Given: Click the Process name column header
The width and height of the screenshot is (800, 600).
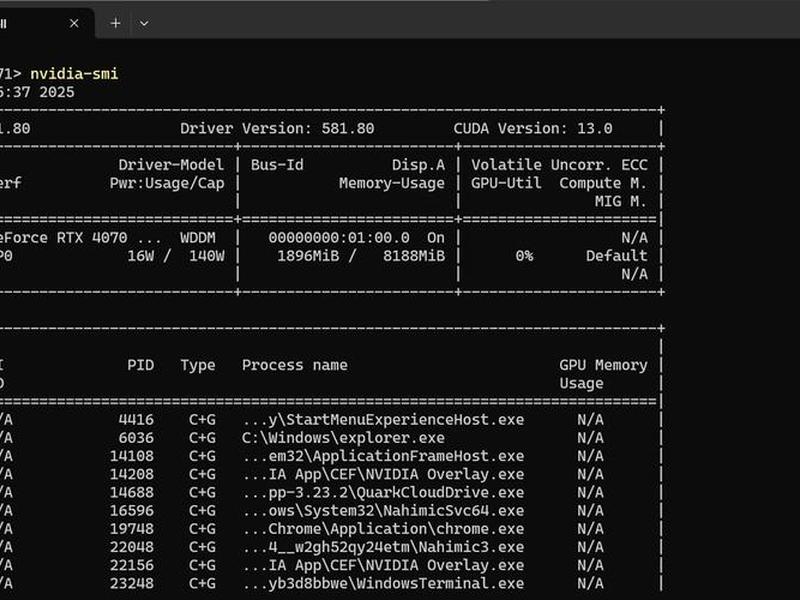Looking at the screenshot, I should pyautogui.click(x=295, y=365).
